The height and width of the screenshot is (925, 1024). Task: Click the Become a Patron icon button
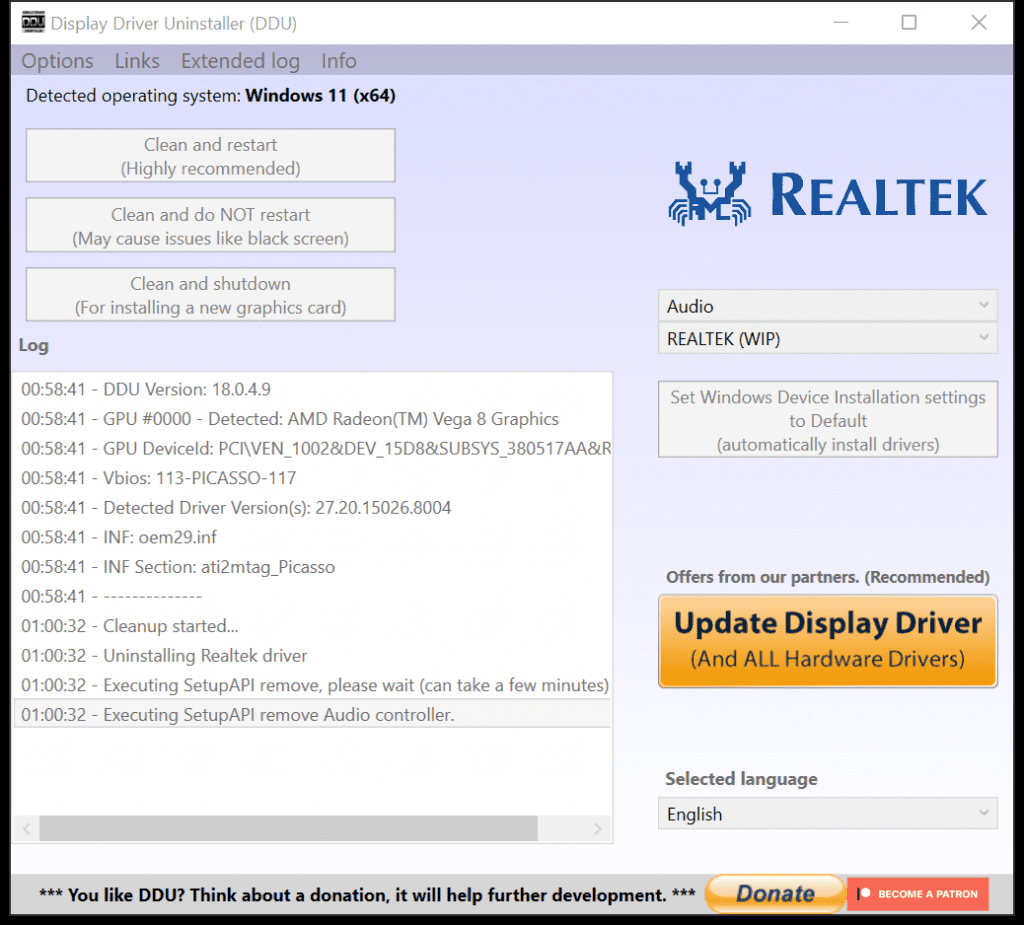918,894
